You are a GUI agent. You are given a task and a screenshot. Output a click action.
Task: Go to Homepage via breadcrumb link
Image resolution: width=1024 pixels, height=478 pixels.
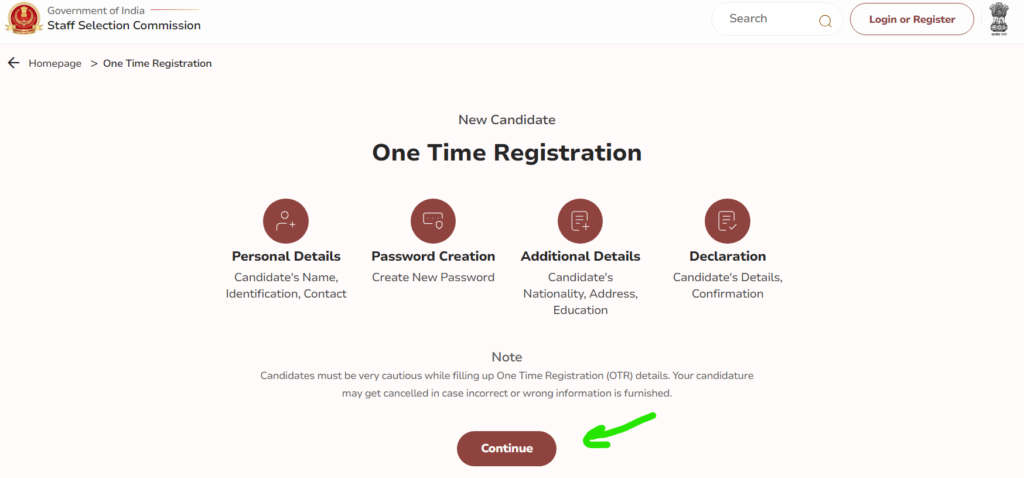click(55, 63)
